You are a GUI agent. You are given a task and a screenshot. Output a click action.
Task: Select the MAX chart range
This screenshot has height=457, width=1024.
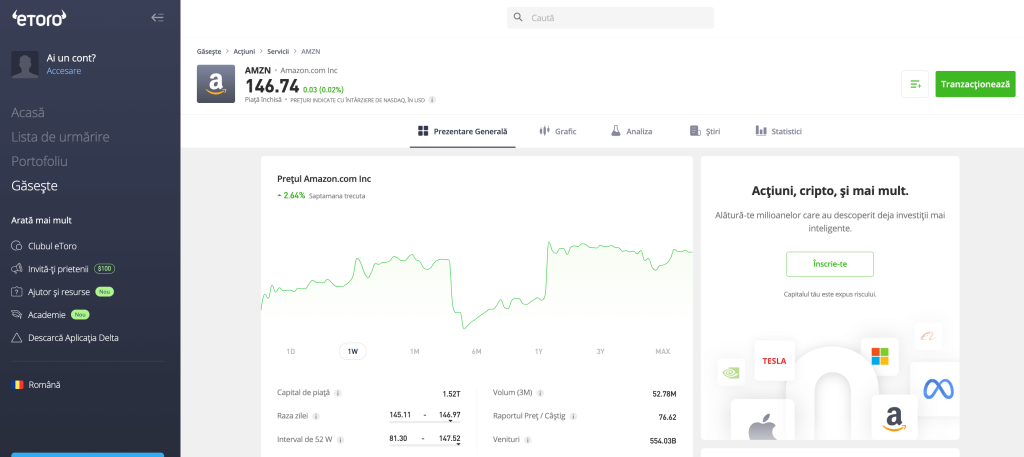[x=662, y=351]
